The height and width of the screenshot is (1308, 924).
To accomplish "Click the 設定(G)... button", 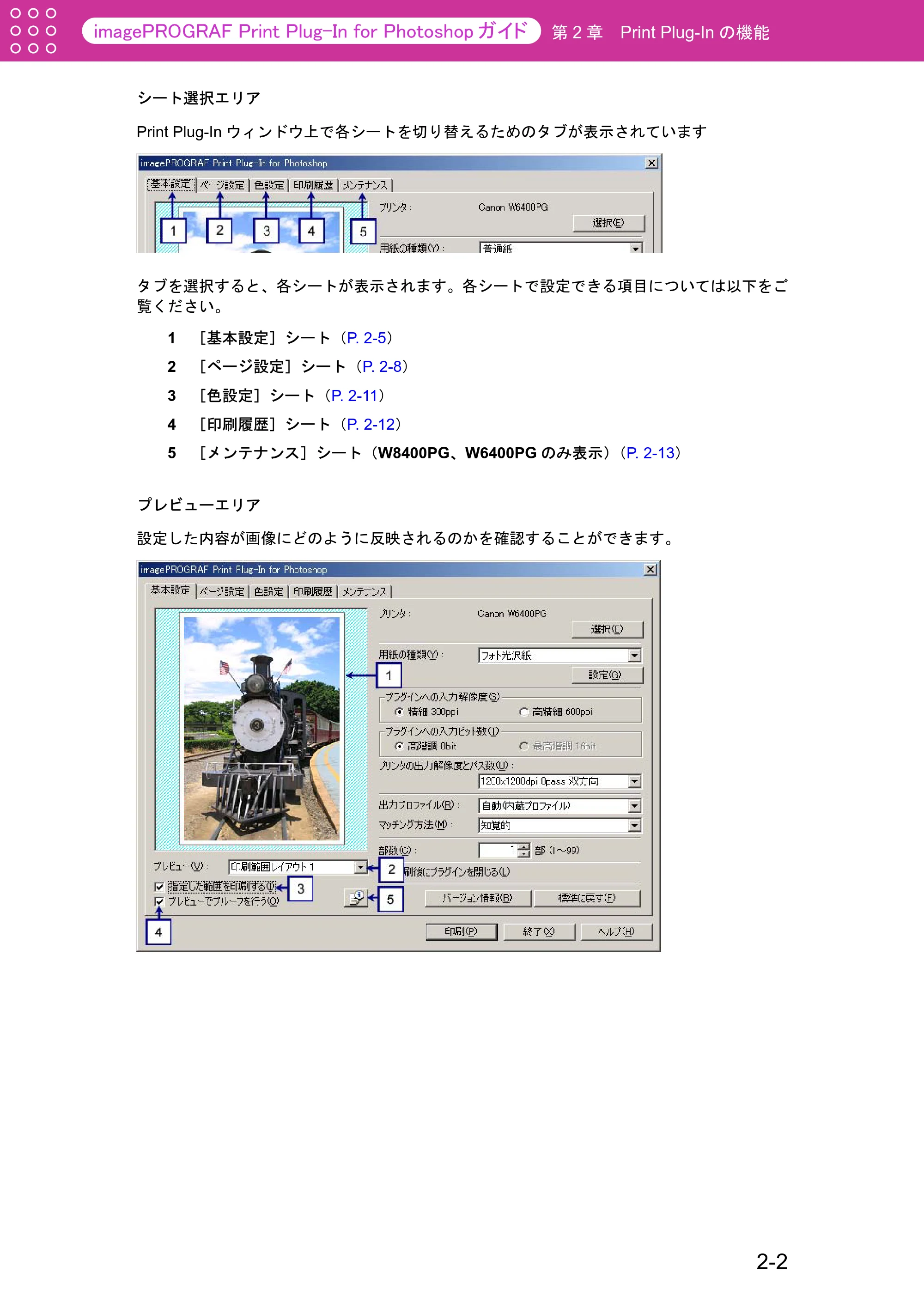I will (x=607, y=675).
